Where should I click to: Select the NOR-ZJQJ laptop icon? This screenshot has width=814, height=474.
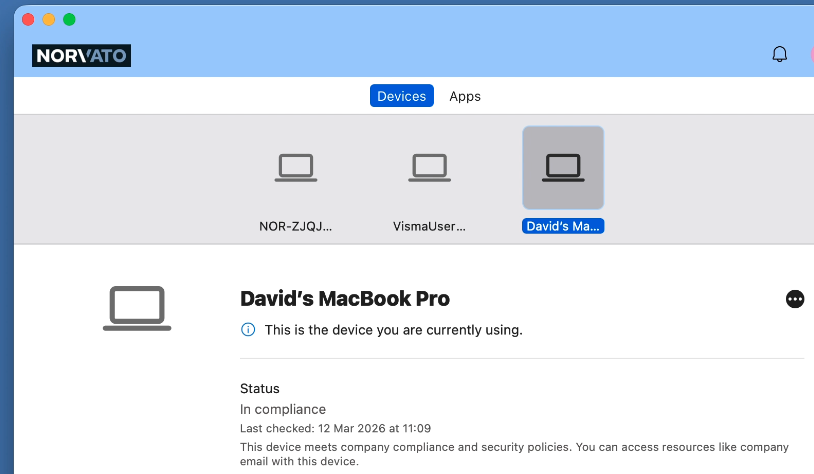click(x=296, y=168)
